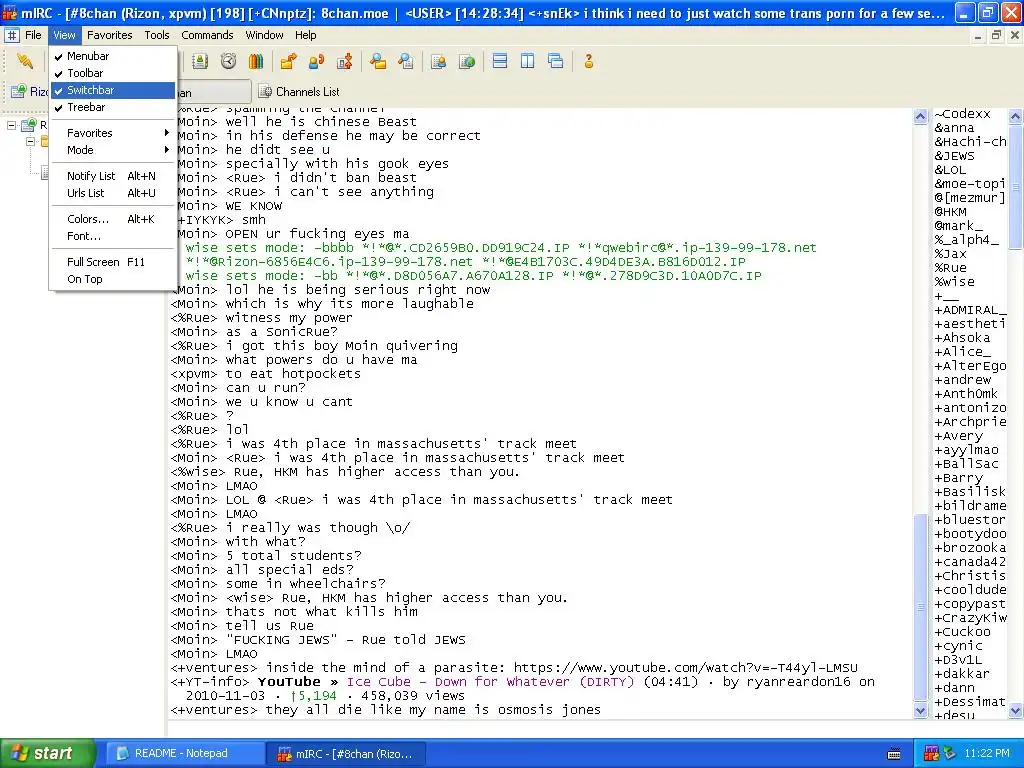Open the Received Files toolbar icon
The image size is (1024, 768).
377,61
